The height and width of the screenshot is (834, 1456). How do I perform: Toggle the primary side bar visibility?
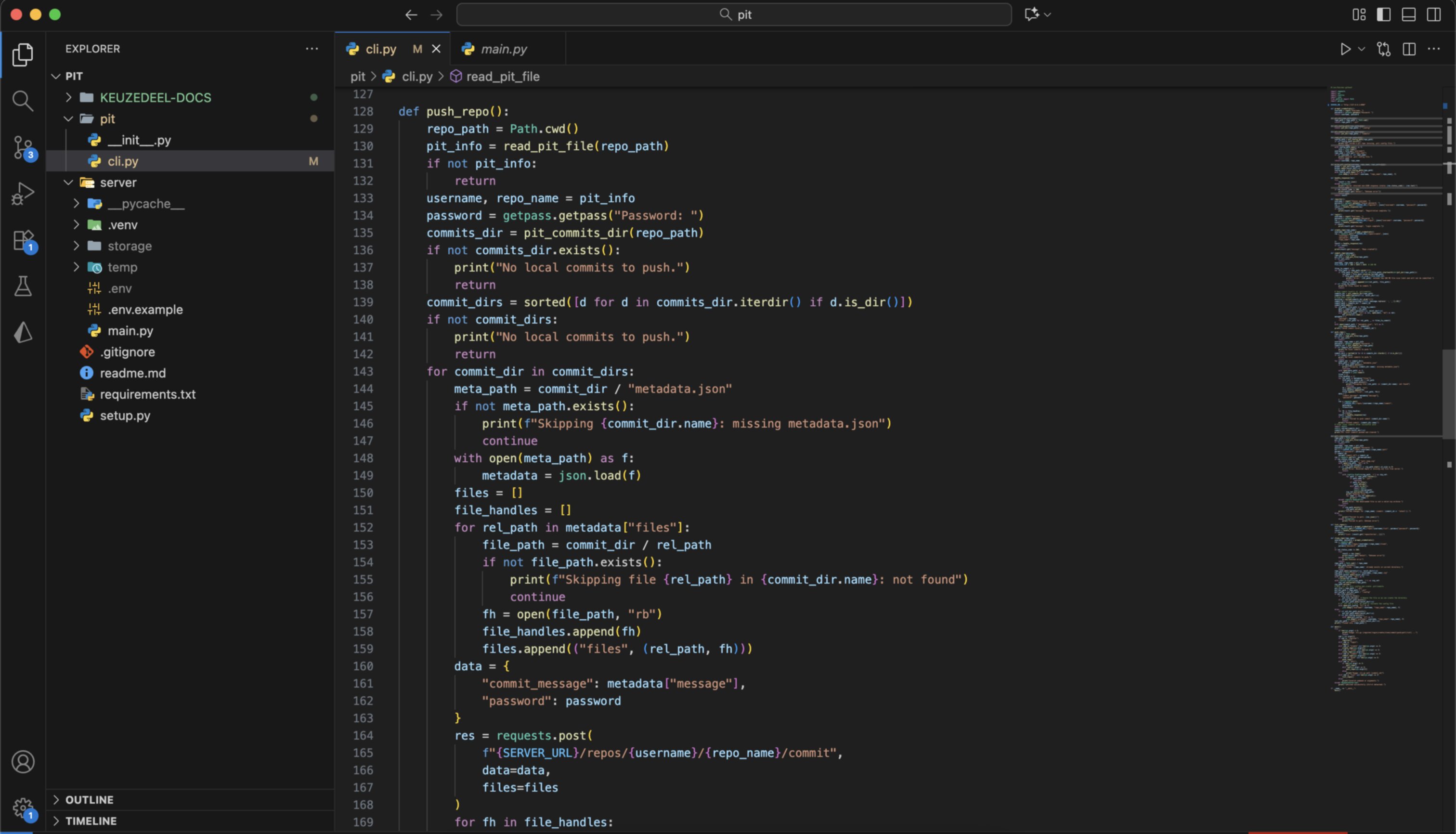(1383, 14)
